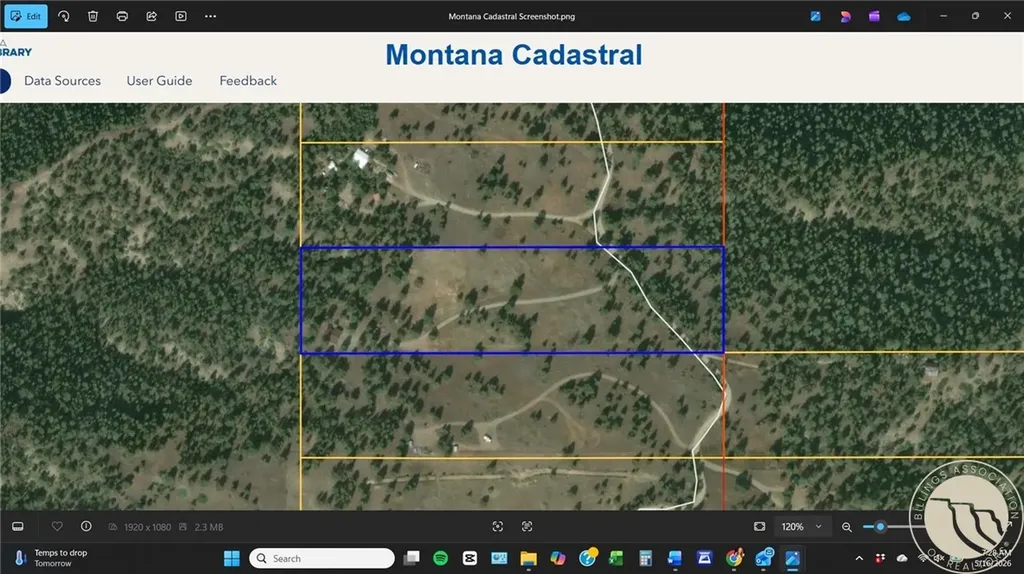This screenshot has height=574, width=1024.
Task: Delete the image using the trash icon
Action: click(93, 16)
